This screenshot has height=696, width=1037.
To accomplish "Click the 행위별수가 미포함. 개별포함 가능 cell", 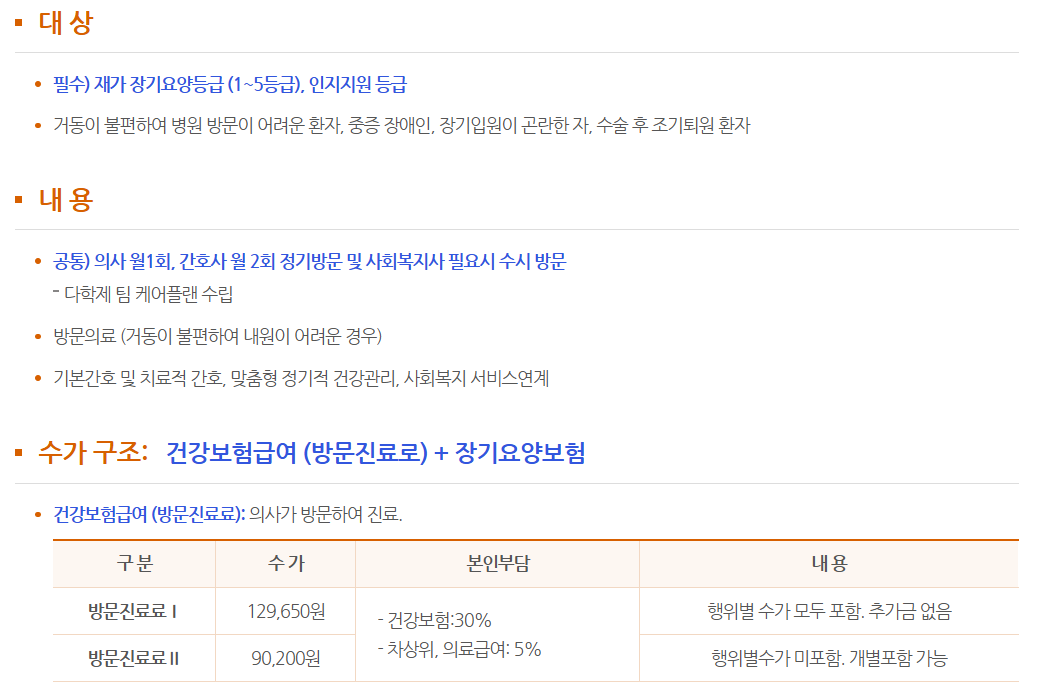I will click(x=829, y=658).
